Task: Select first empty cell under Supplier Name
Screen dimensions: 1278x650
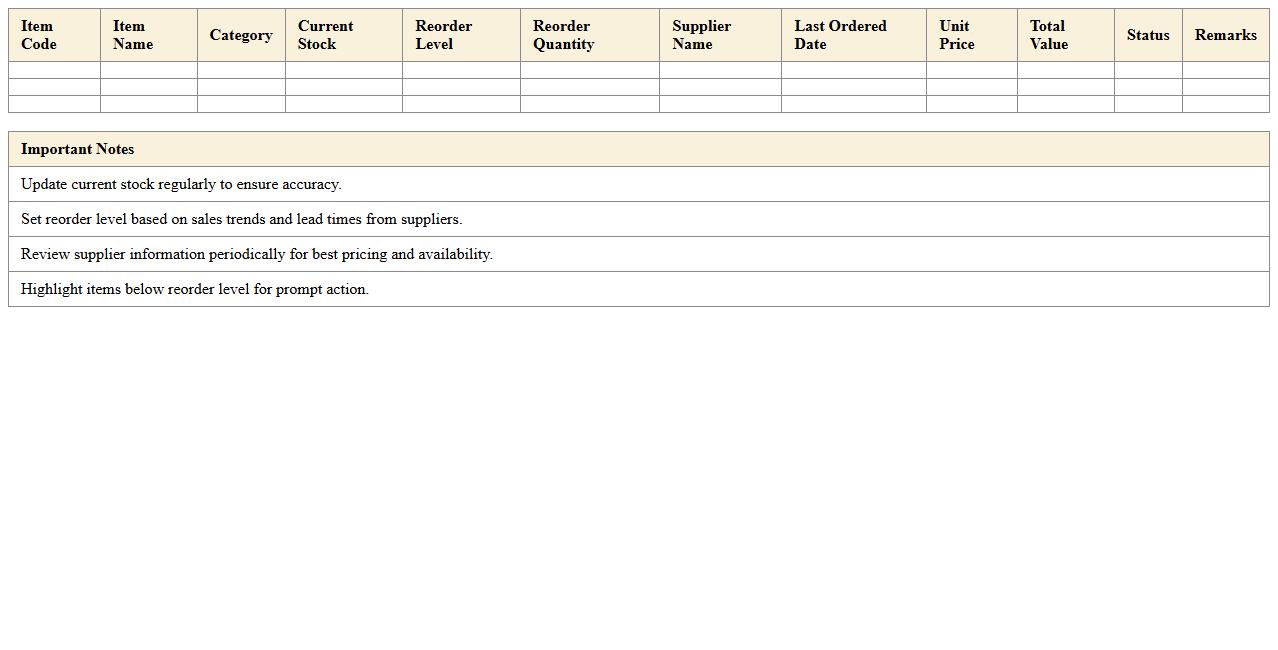Action: pos(720,70)
